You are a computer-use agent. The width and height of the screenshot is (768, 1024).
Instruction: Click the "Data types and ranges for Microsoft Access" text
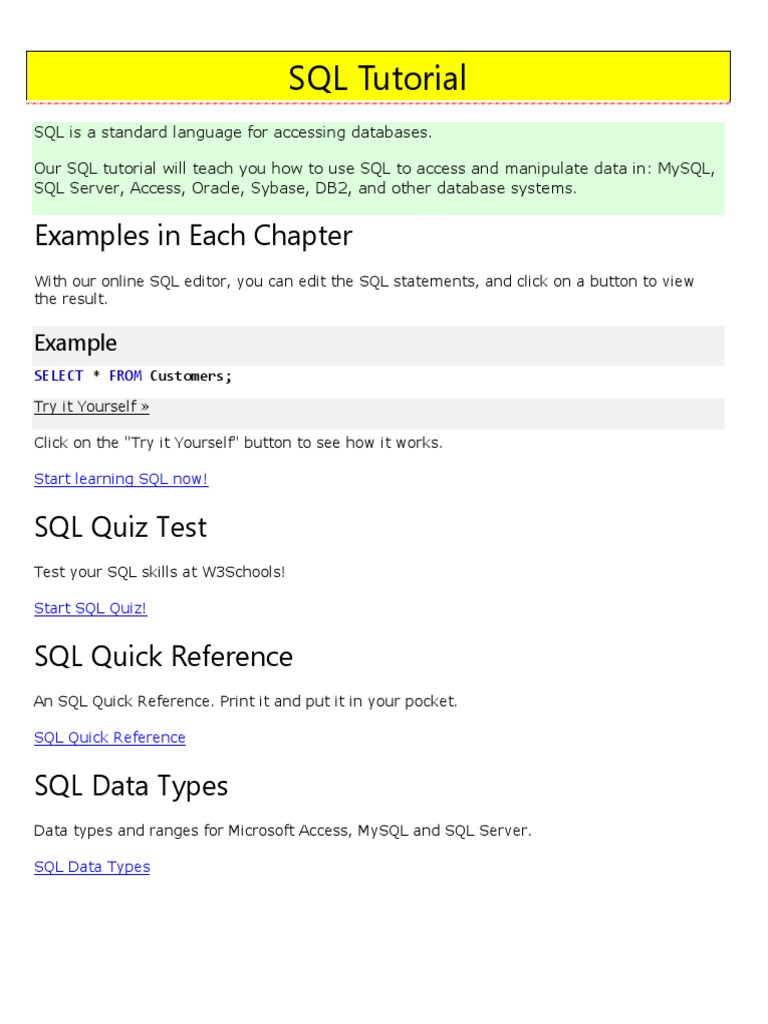[283, 831]
